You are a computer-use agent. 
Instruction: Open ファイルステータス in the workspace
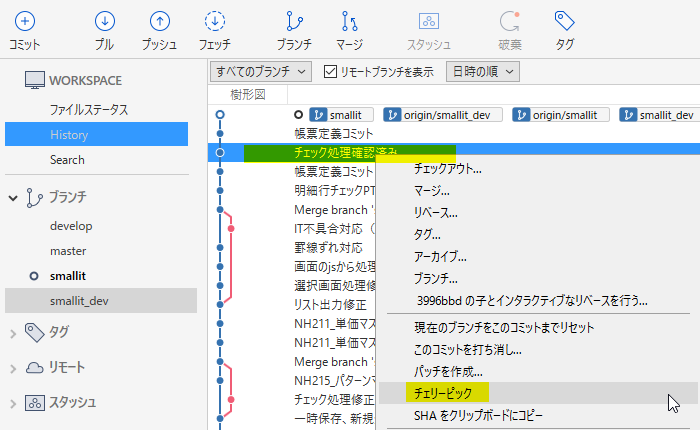[x=89, y=109]
